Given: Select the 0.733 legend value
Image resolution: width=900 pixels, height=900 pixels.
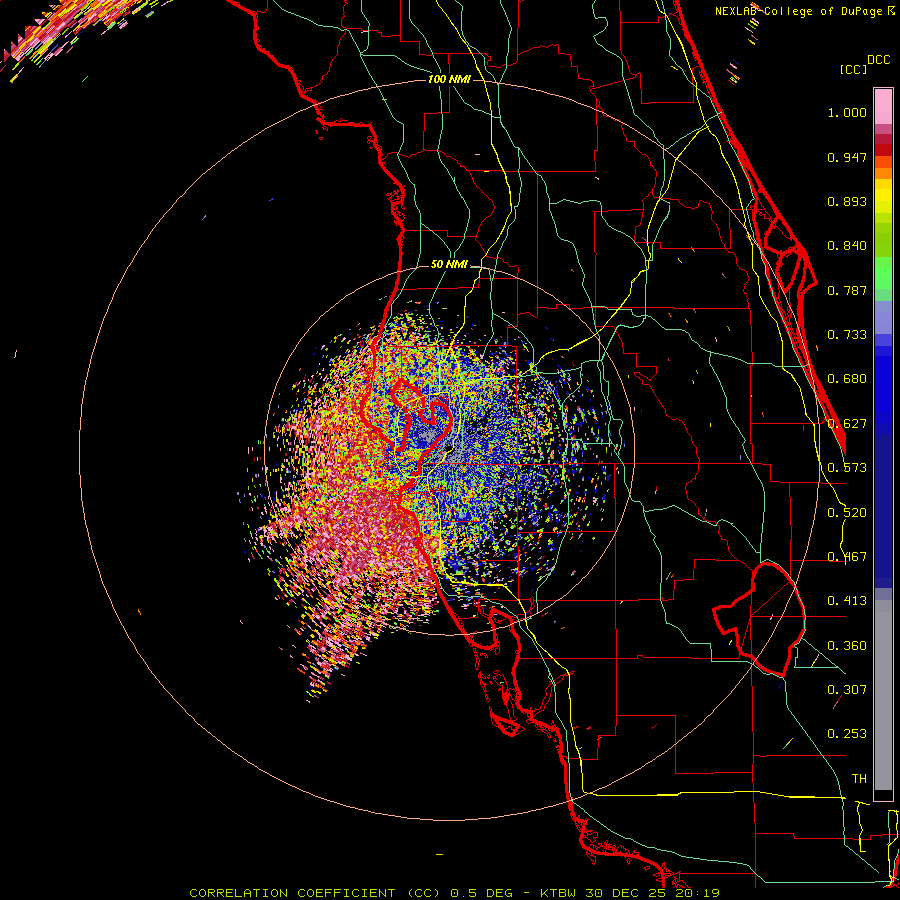Looking at the screenshot, I should point(847,335).
